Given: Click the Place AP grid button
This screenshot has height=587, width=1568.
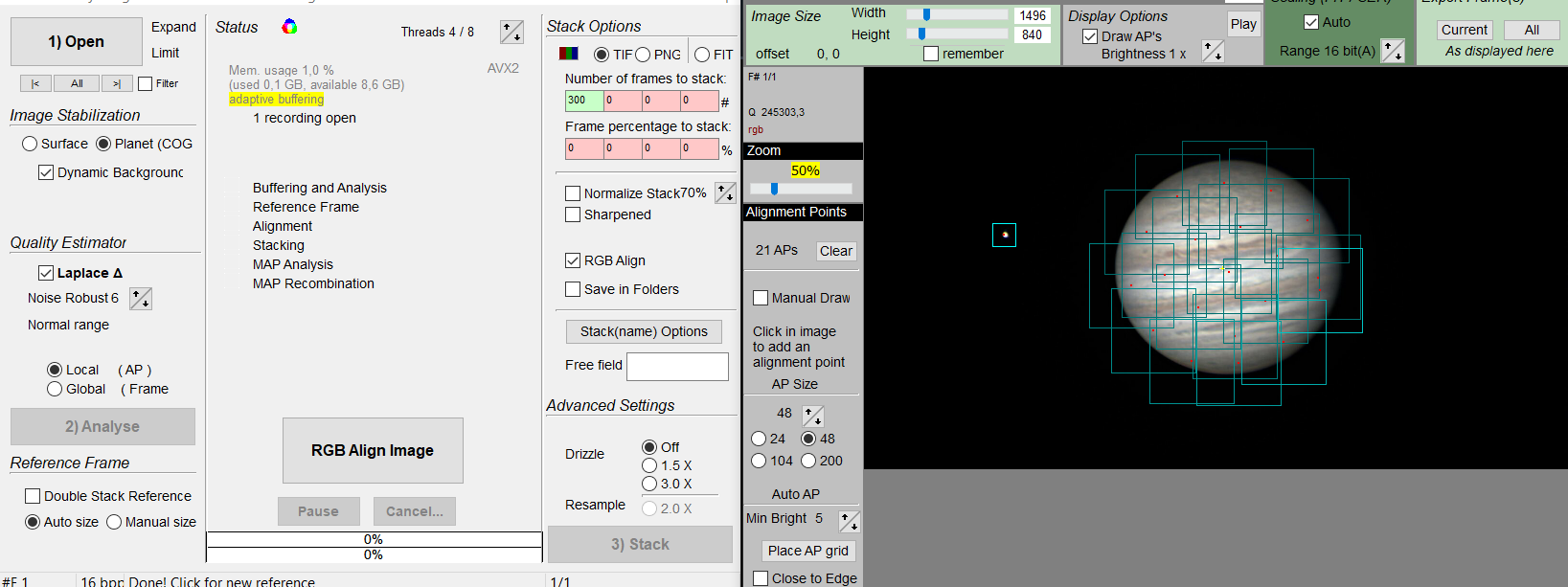Looking at the screenshot, I should point(807,551).
